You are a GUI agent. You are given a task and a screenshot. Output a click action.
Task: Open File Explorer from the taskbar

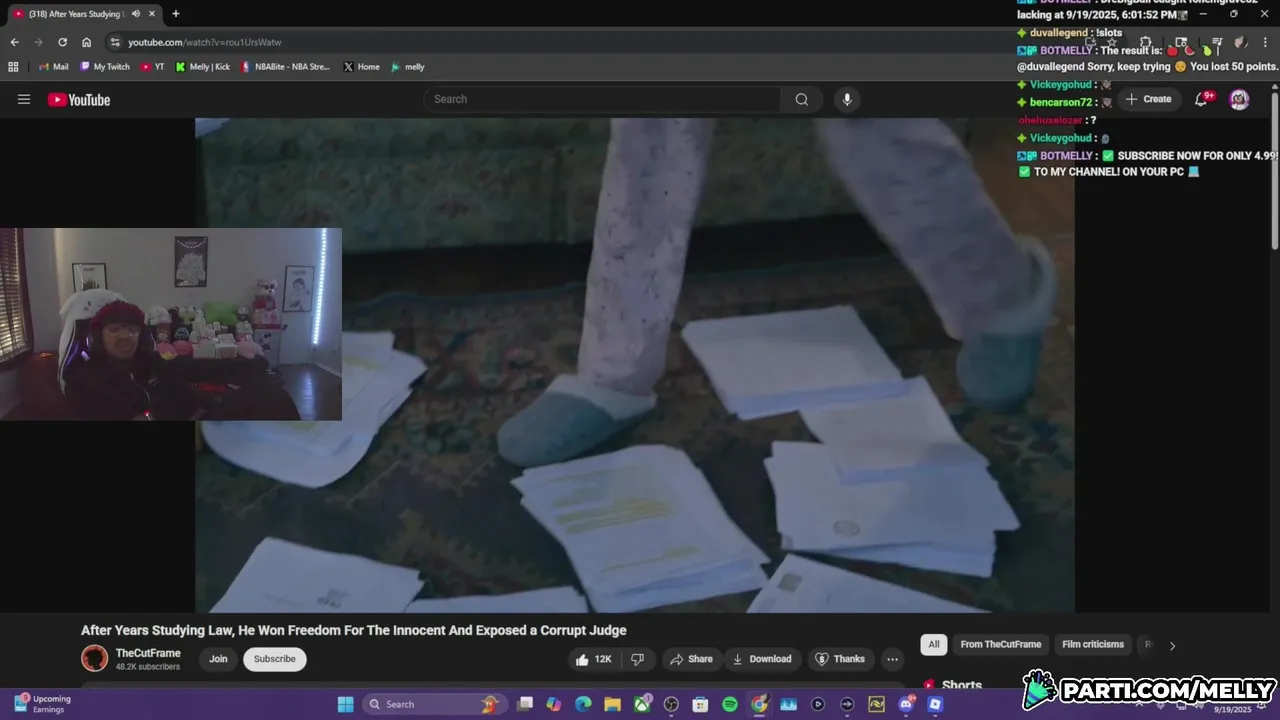(612, 704)
